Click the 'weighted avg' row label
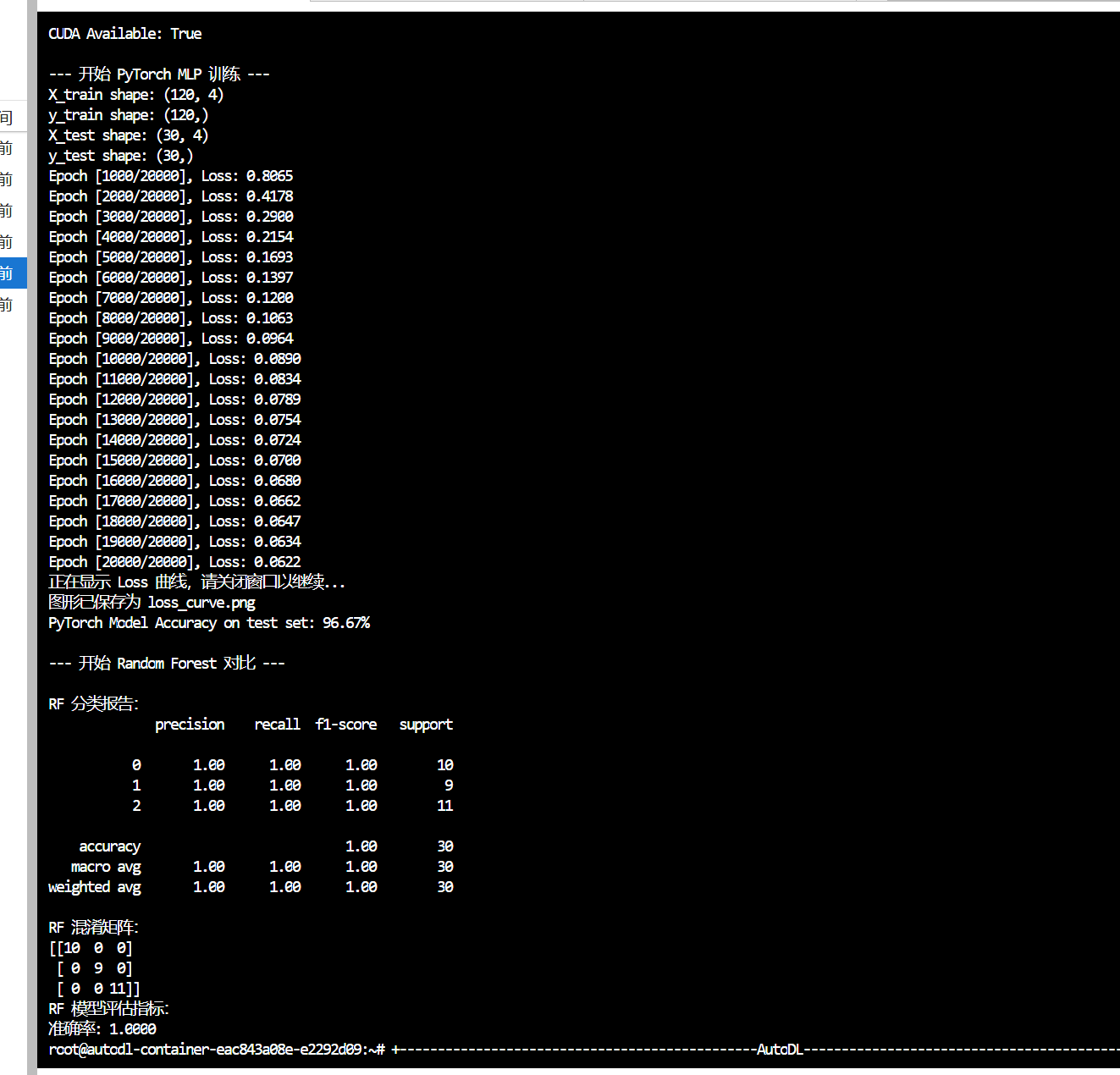Viewport: 1120px width, 1075px height. click(x=95, y=887)
